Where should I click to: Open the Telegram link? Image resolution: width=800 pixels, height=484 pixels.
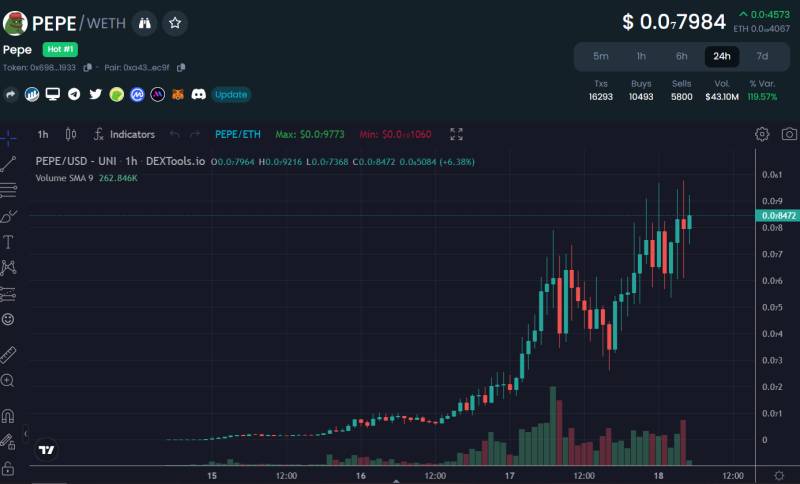74,94
